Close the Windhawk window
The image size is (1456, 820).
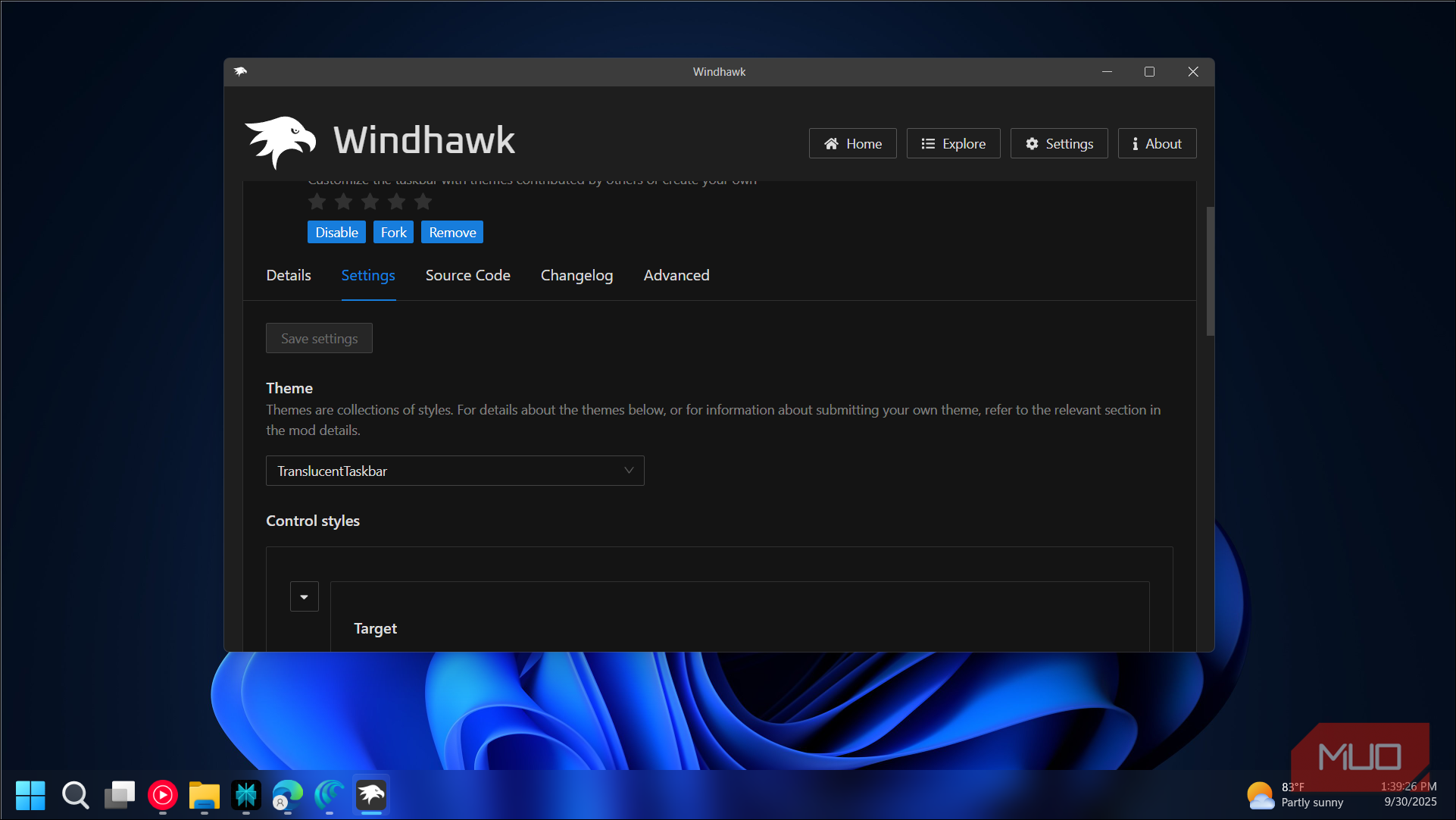[x=1193, y=71]
